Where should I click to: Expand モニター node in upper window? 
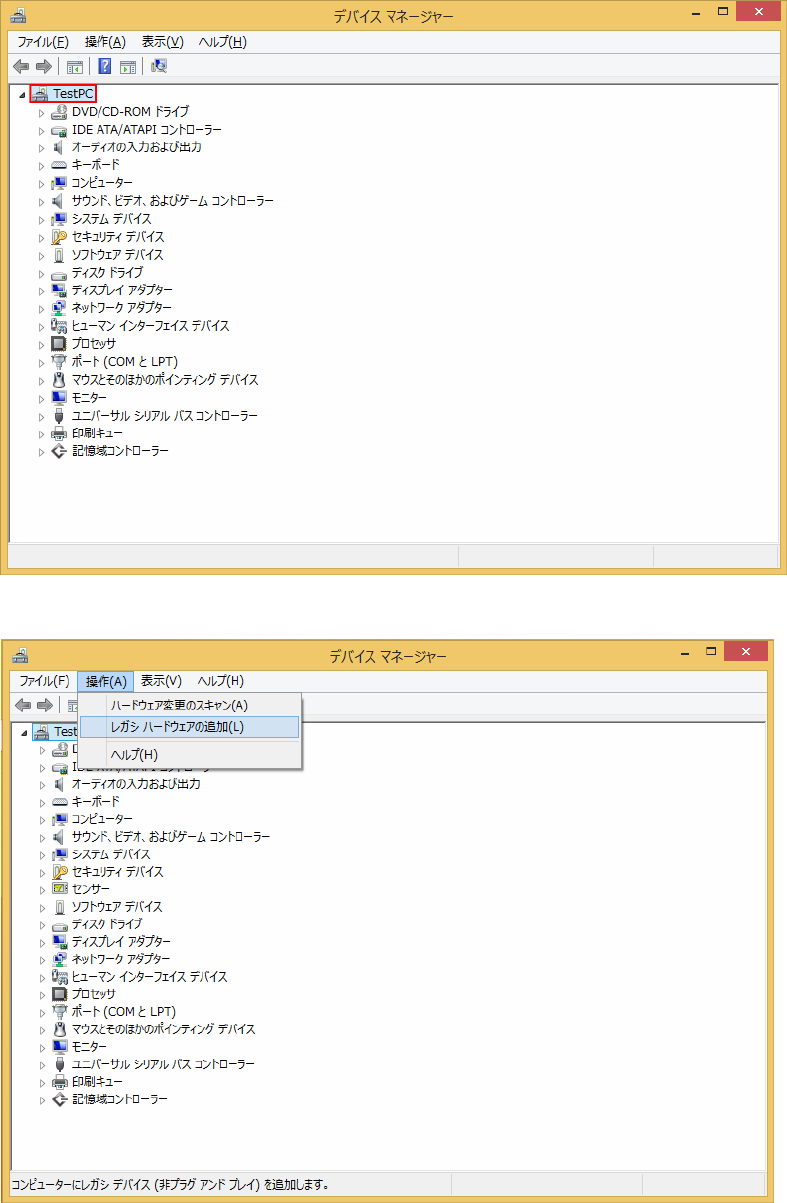pos(42,398)
